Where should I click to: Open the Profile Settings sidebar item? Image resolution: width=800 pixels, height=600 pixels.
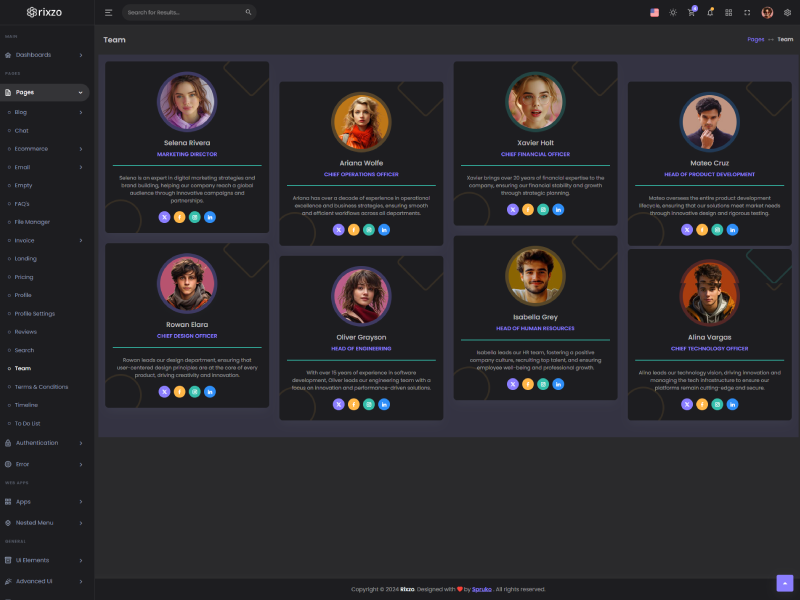(35, 314)
